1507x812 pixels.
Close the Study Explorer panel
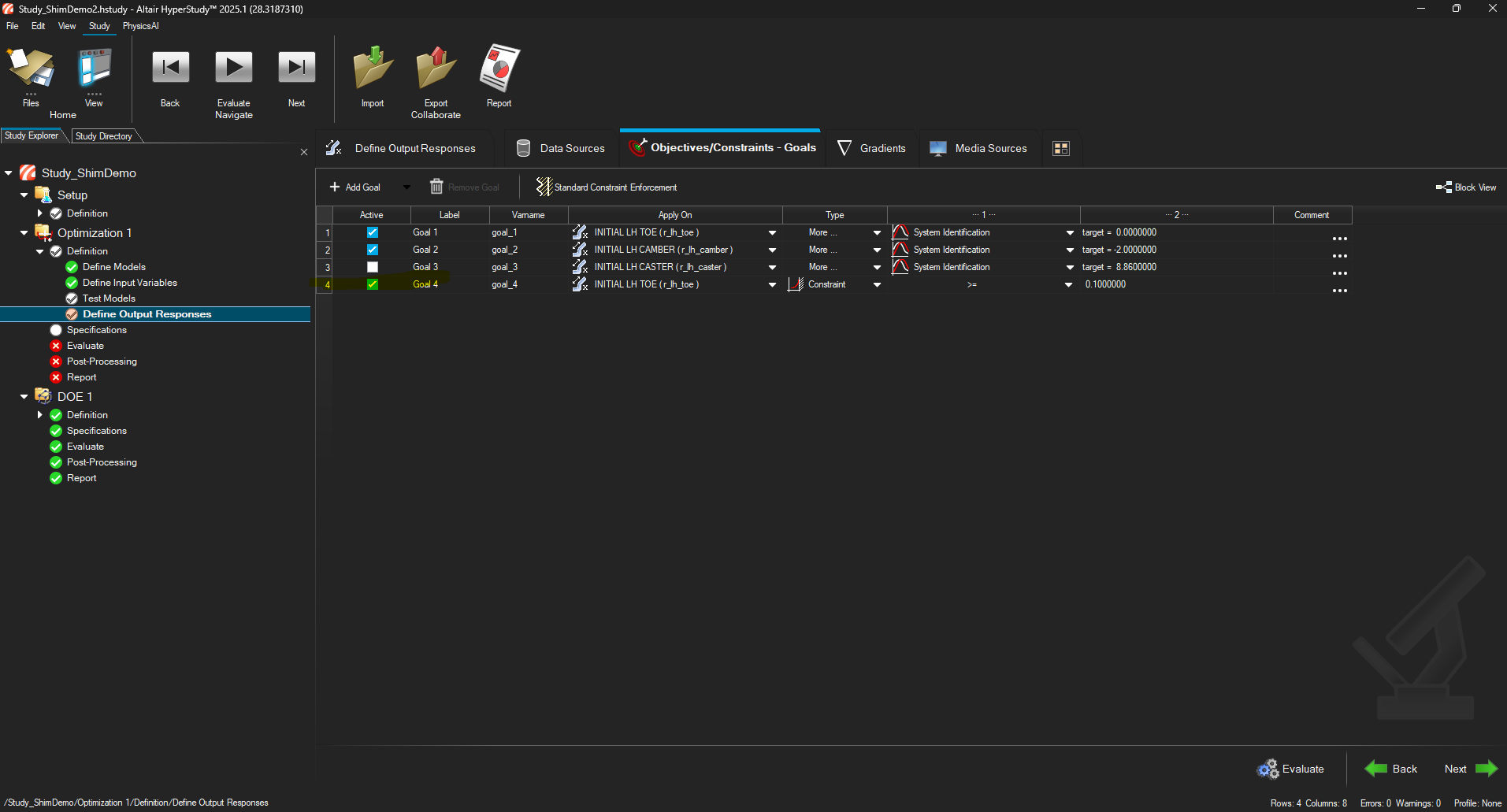point(304,152)
